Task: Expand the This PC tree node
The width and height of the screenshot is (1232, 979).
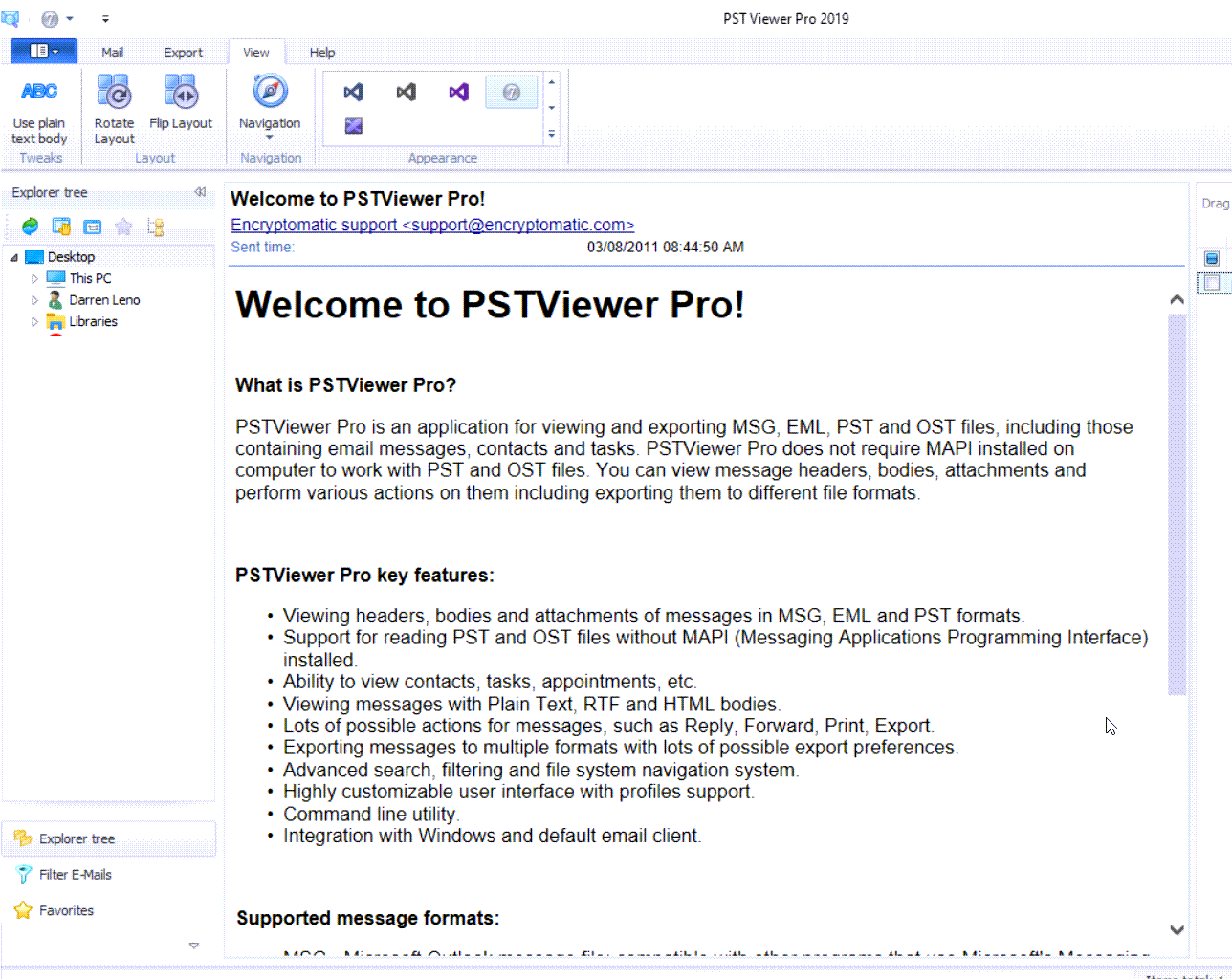Action: tap(33, 277)
